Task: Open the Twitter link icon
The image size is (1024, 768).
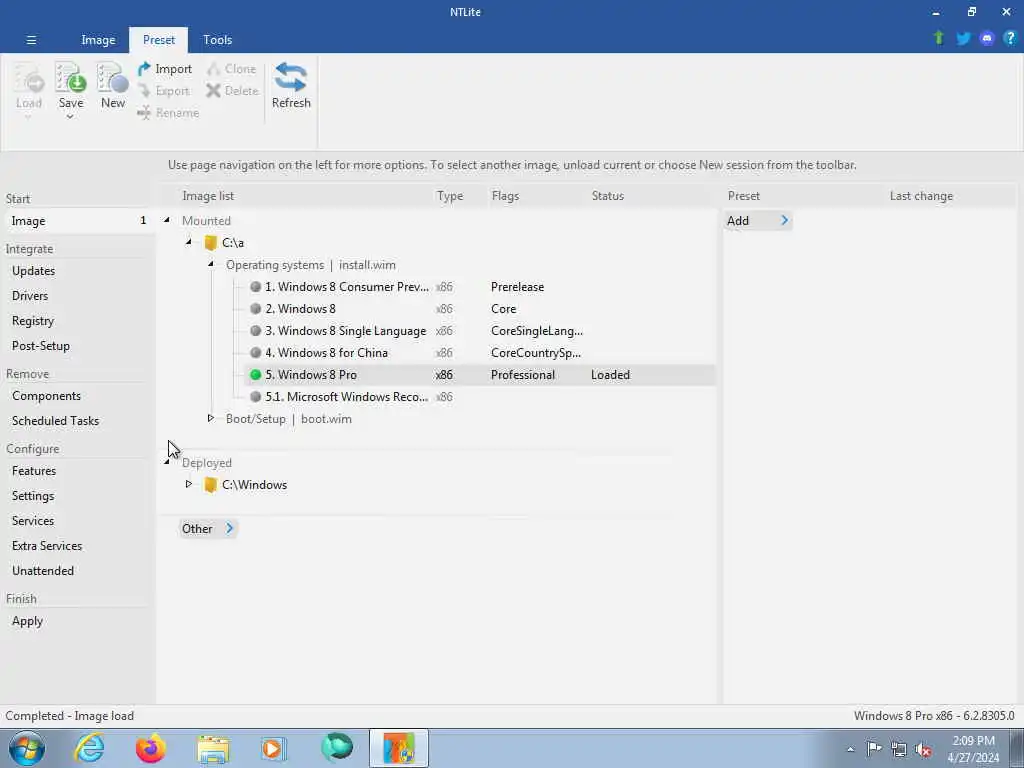Action: 963,39
